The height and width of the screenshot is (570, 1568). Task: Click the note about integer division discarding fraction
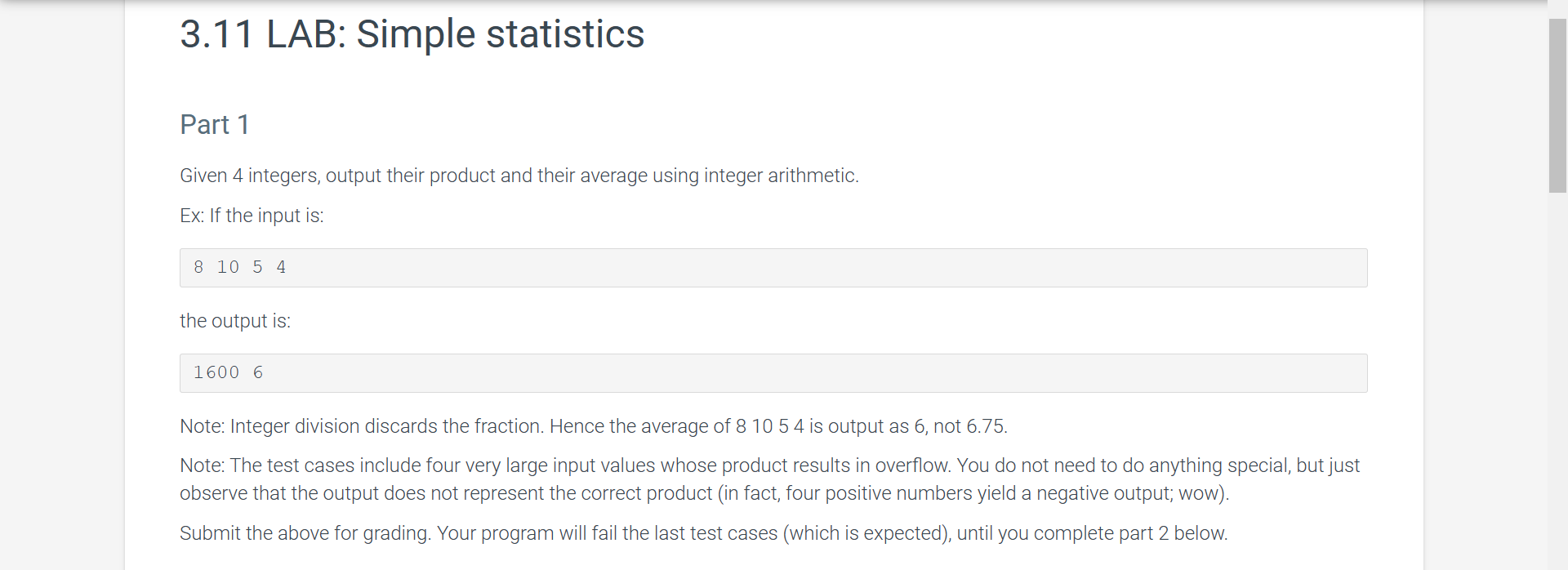coord(594,426)
